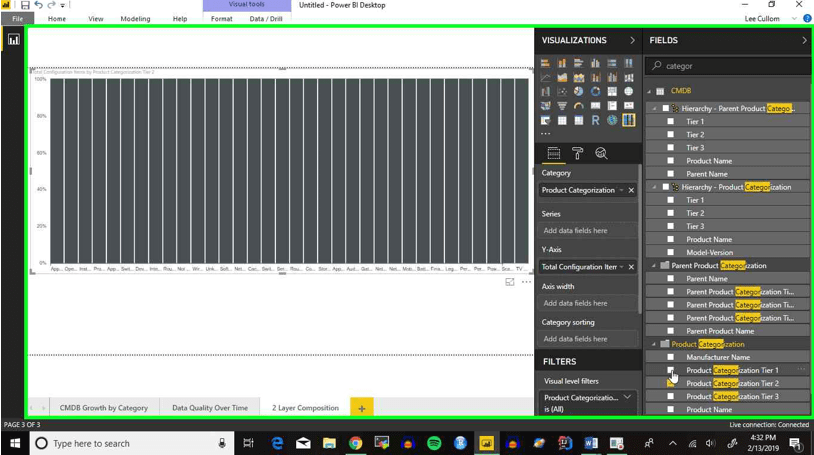Select the 100% stacked bar chart visualization

[612, 63]
